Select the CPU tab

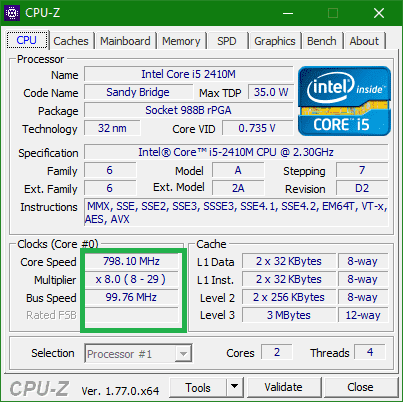coord(27,40)
